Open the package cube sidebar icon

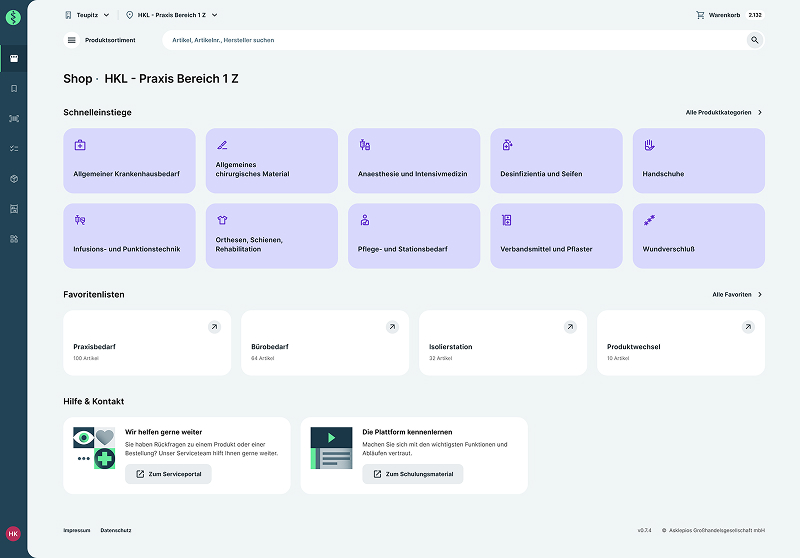pos(14,179)
